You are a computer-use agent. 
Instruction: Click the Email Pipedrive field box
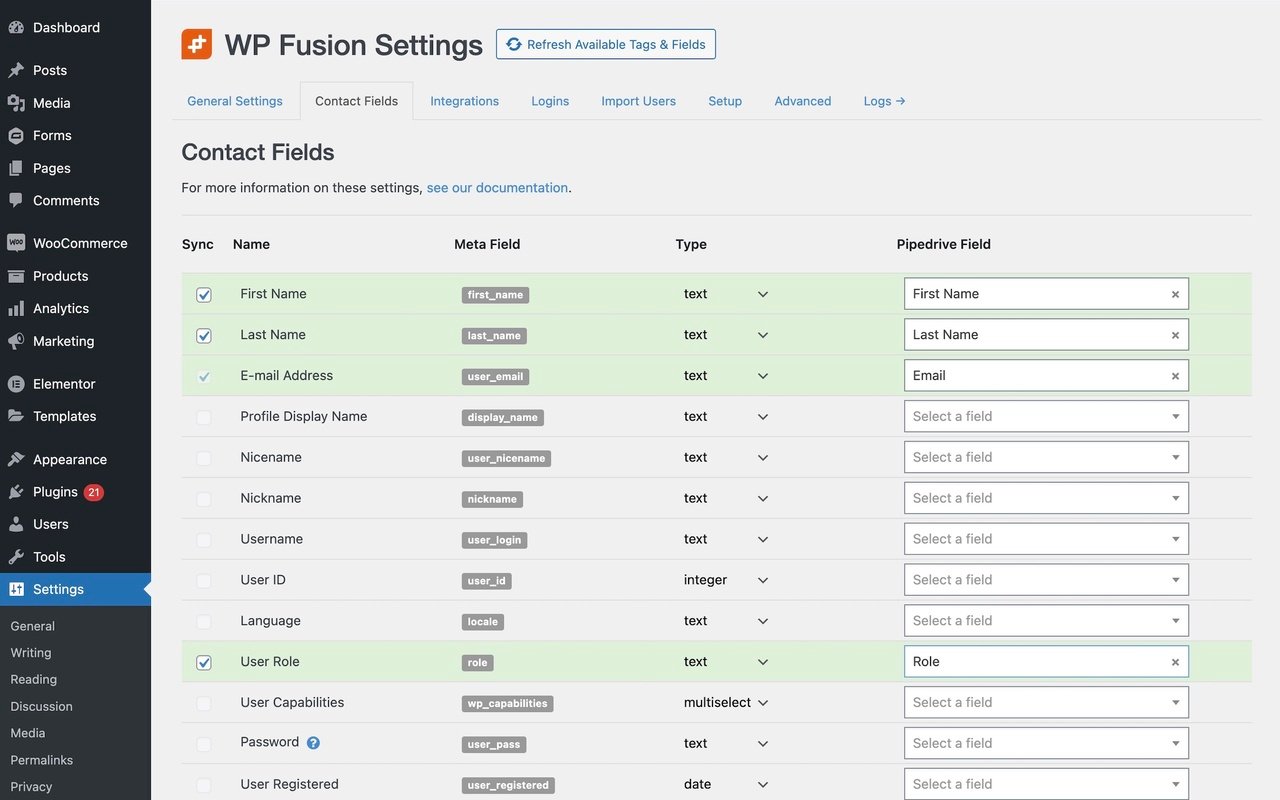pyautogui.click(x=1035, y=376)
